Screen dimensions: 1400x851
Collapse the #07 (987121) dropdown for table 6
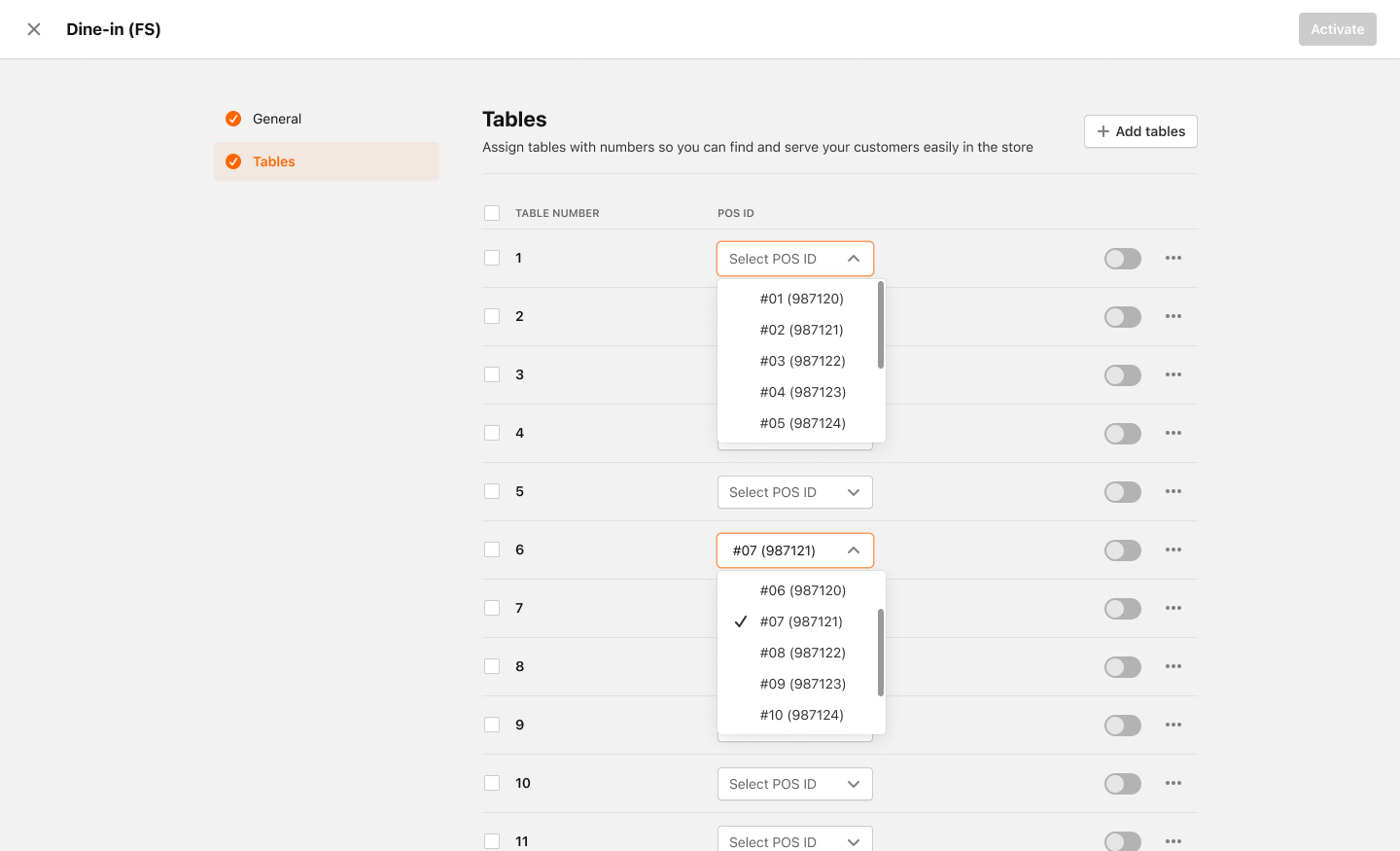(795, 550)
